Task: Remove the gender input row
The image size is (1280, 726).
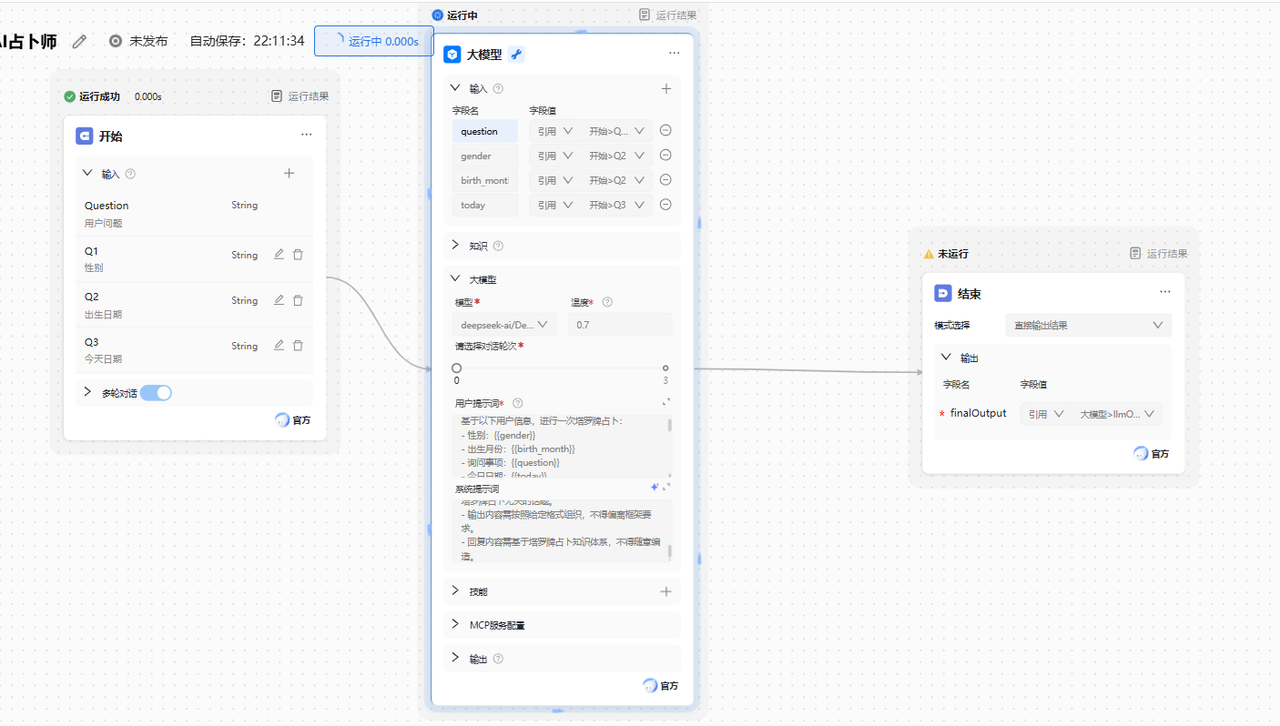Action: point(665,155)
